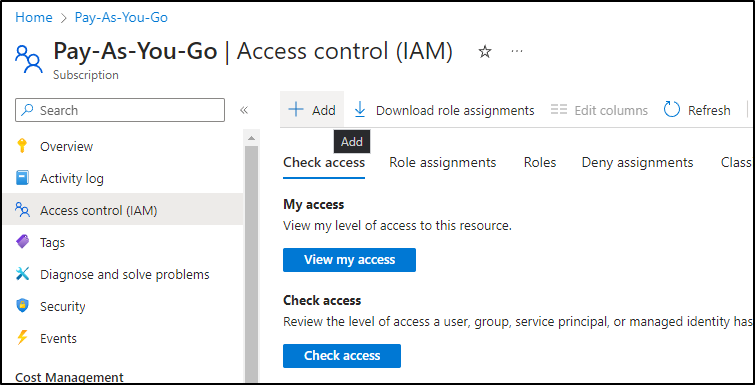Open the ellipsis more options menu
Image resolution: width=755 pixels, height=385 pixels.
pos(517,51)
